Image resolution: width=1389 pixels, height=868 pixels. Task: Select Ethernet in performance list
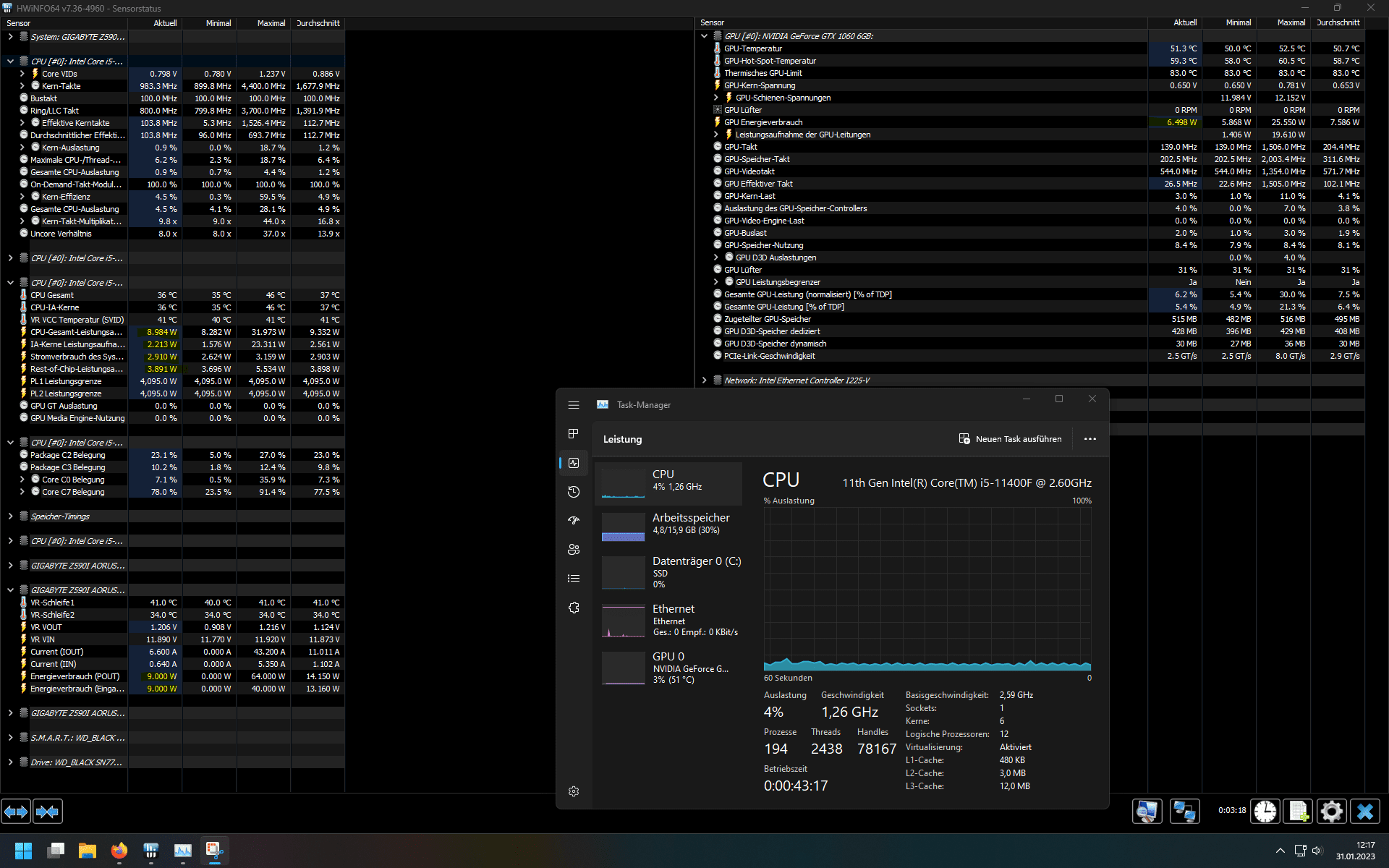[x=669, y=620]
